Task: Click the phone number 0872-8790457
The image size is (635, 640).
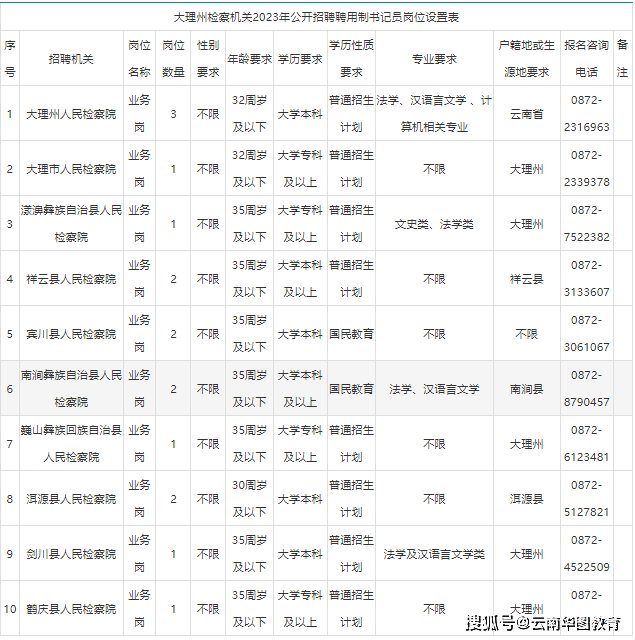Action: [586, 389]
